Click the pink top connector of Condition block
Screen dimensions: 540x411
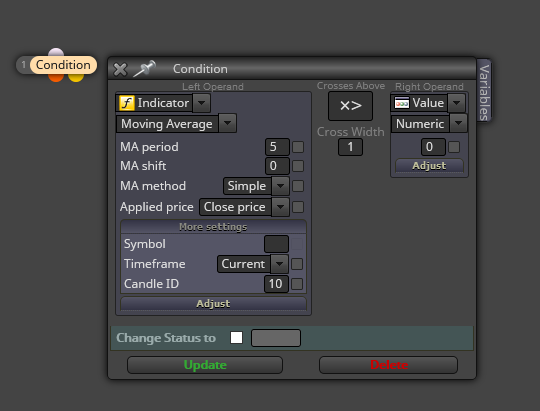click(x=56, y=52)
